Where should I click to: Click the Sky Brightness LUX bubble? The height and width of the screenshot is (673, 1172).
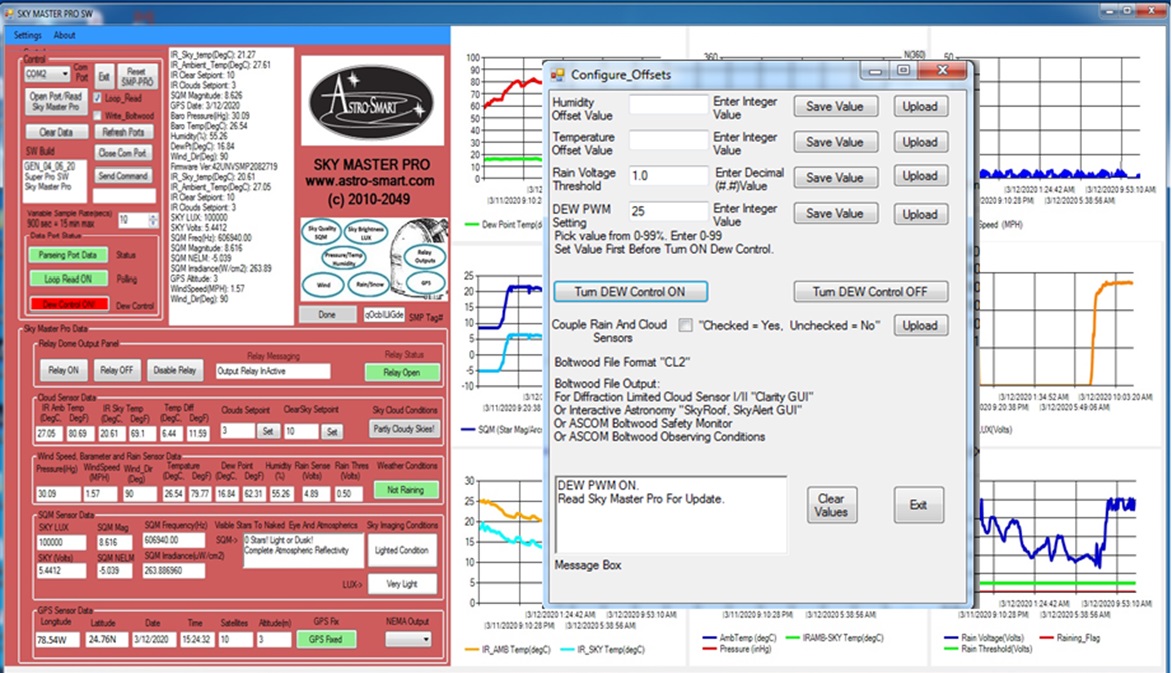click(366, 233)
